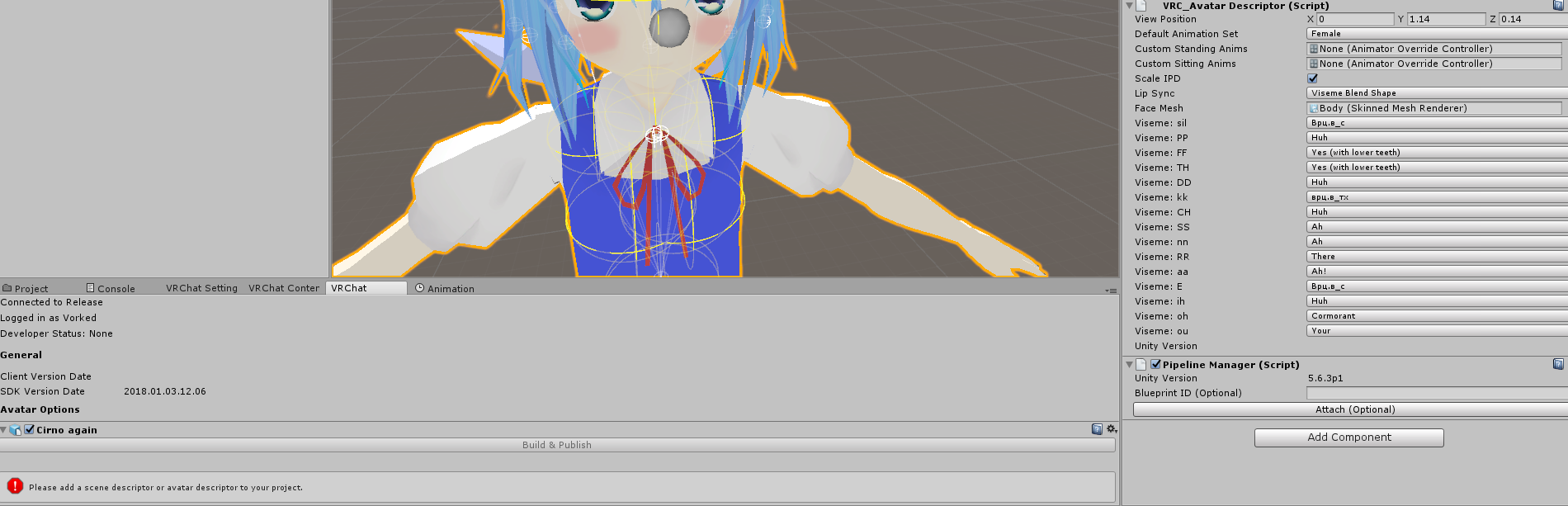Click the Blueprint ID input field
This screenshot has height=506, width=1568.
1437,393
